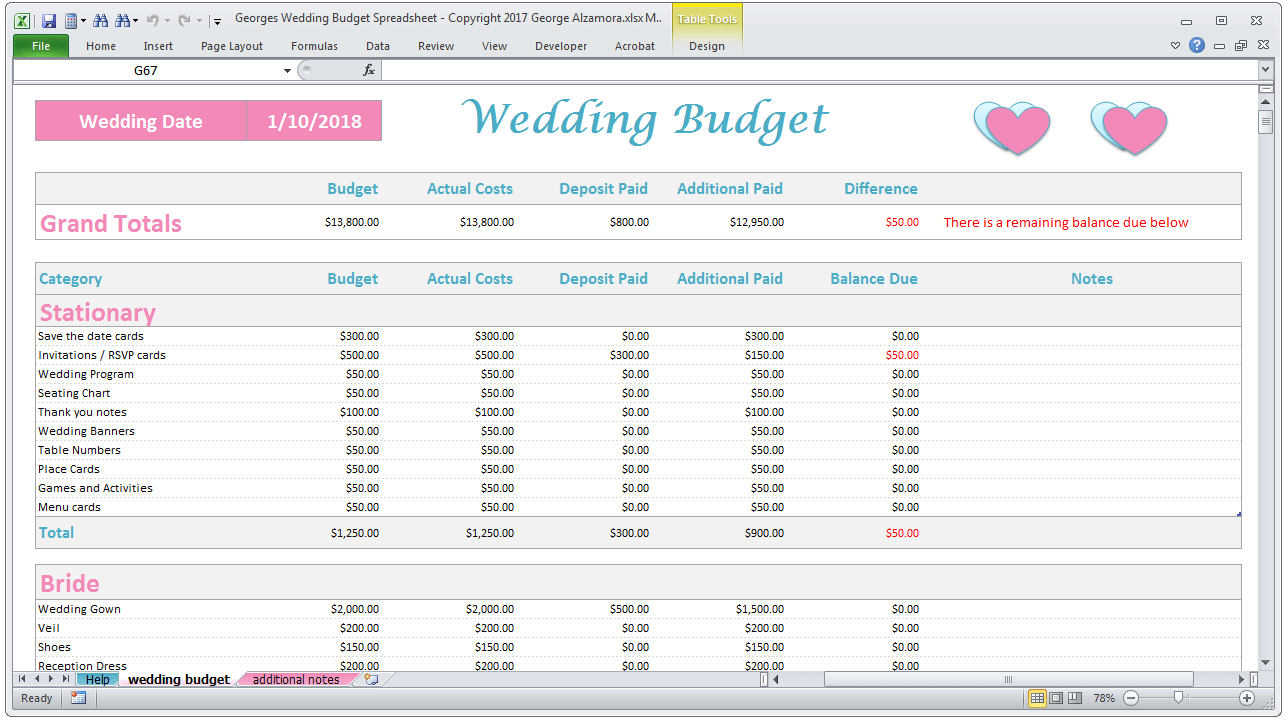Switch to Page Layout view in status bar

click(x=1056, y=698)
